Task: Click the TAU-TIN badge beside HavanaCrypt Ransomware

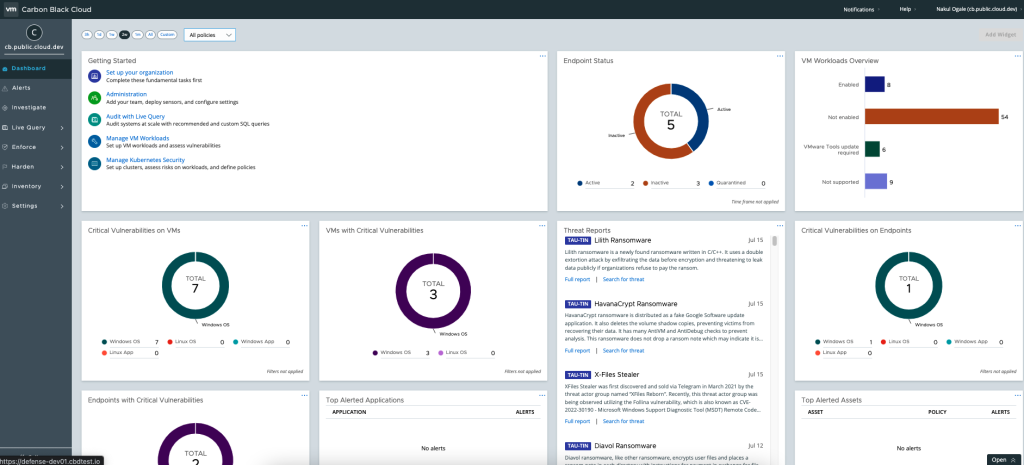Action: coord(578,304)
